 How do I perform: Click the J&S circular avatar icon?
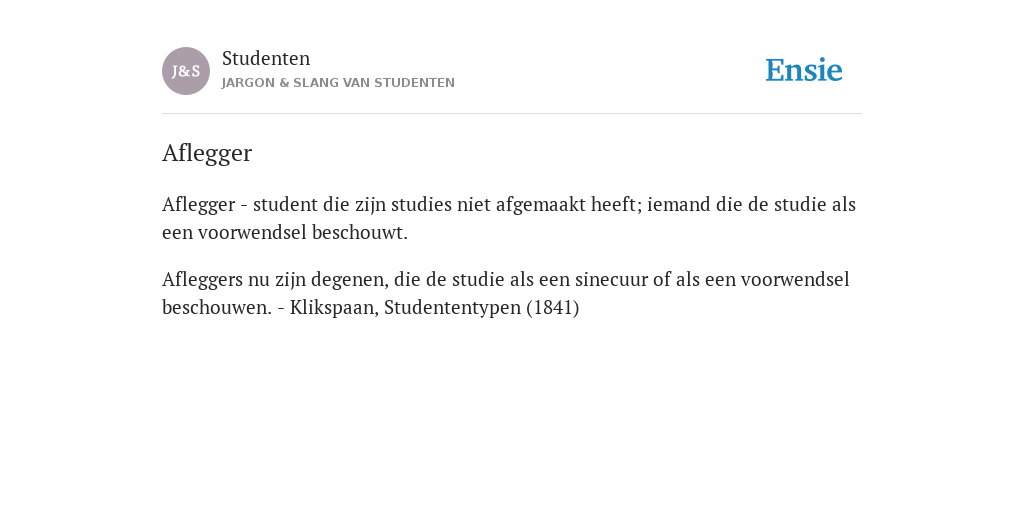pyautogui.click(x=186, y=71)
